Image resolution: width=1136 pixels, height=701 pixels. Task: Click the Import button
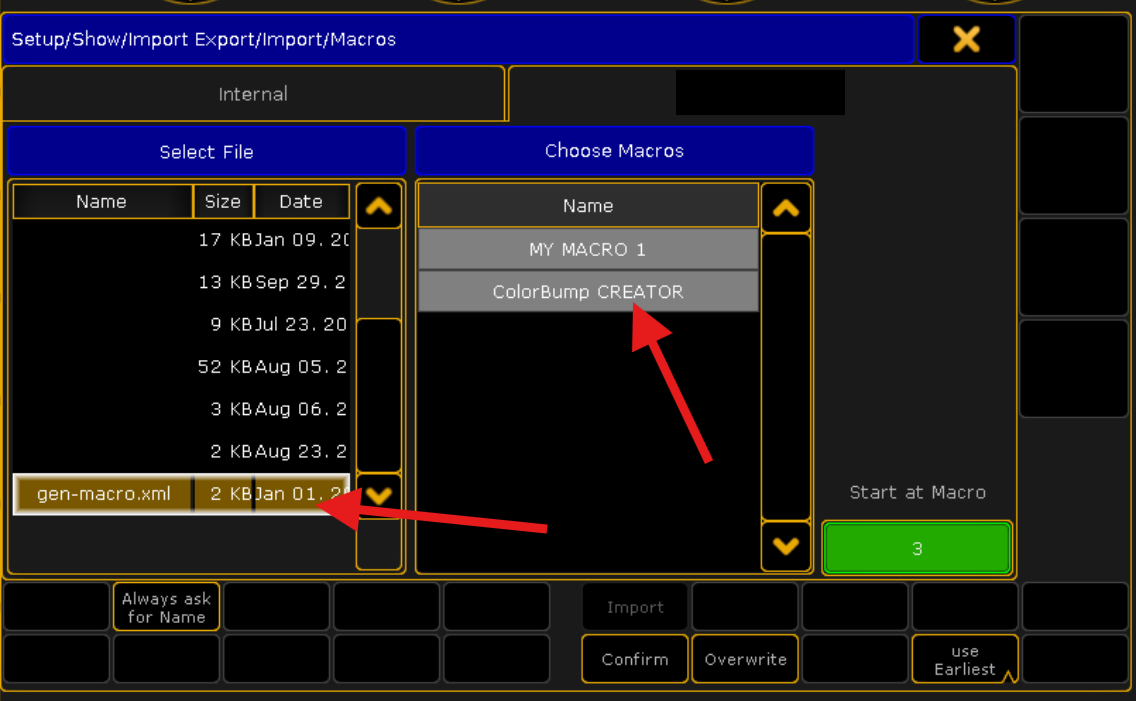[635, 608]
